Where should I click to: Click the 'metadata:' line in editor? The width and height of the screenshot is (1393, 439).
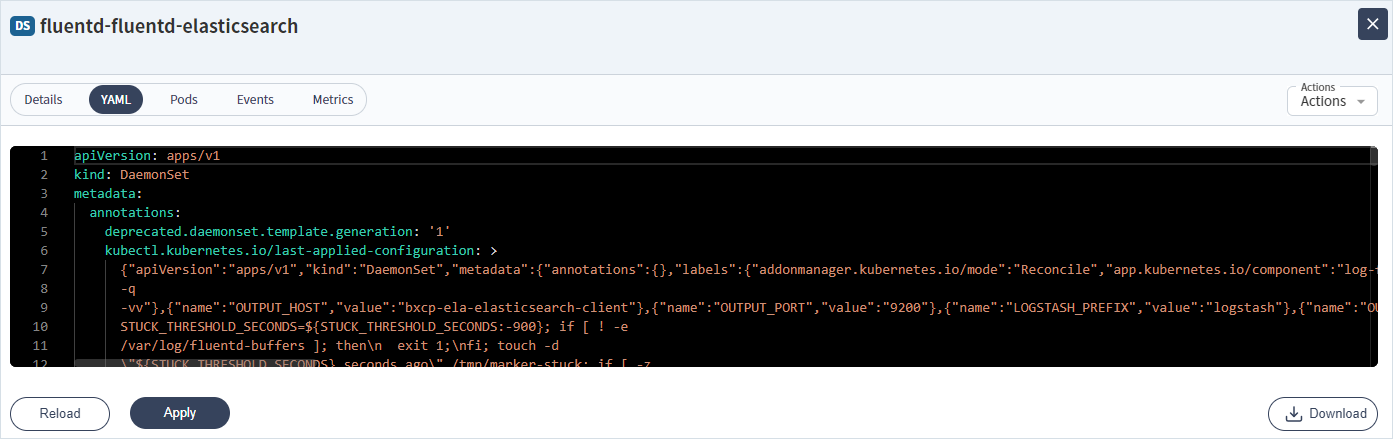coord(109,194)
